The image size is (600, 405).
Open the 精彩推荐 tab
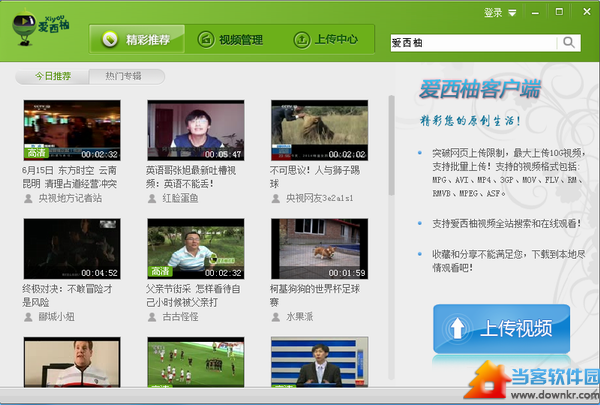tap(137, 39)
